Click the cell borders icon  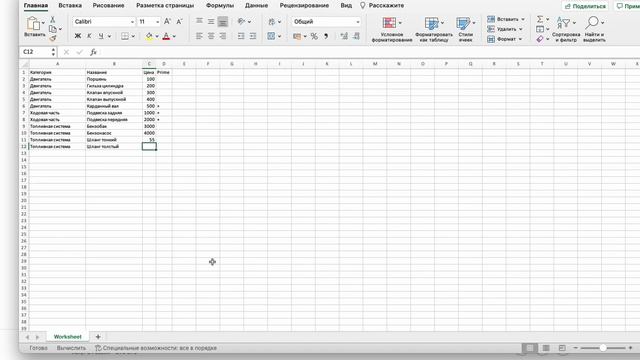click(125, 36)
